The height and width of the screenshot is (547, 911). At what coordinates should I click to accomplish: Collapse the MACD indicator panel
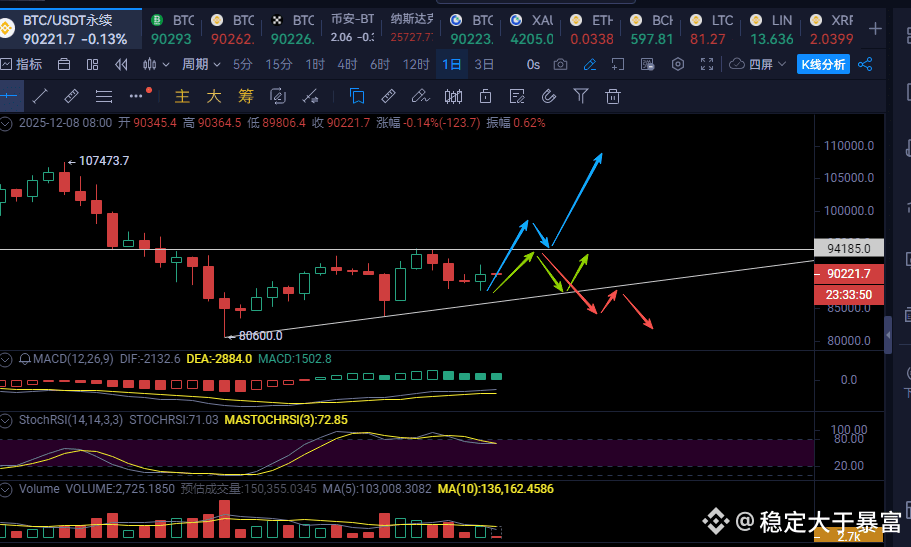pyautogui.click(x=7, y=358)
